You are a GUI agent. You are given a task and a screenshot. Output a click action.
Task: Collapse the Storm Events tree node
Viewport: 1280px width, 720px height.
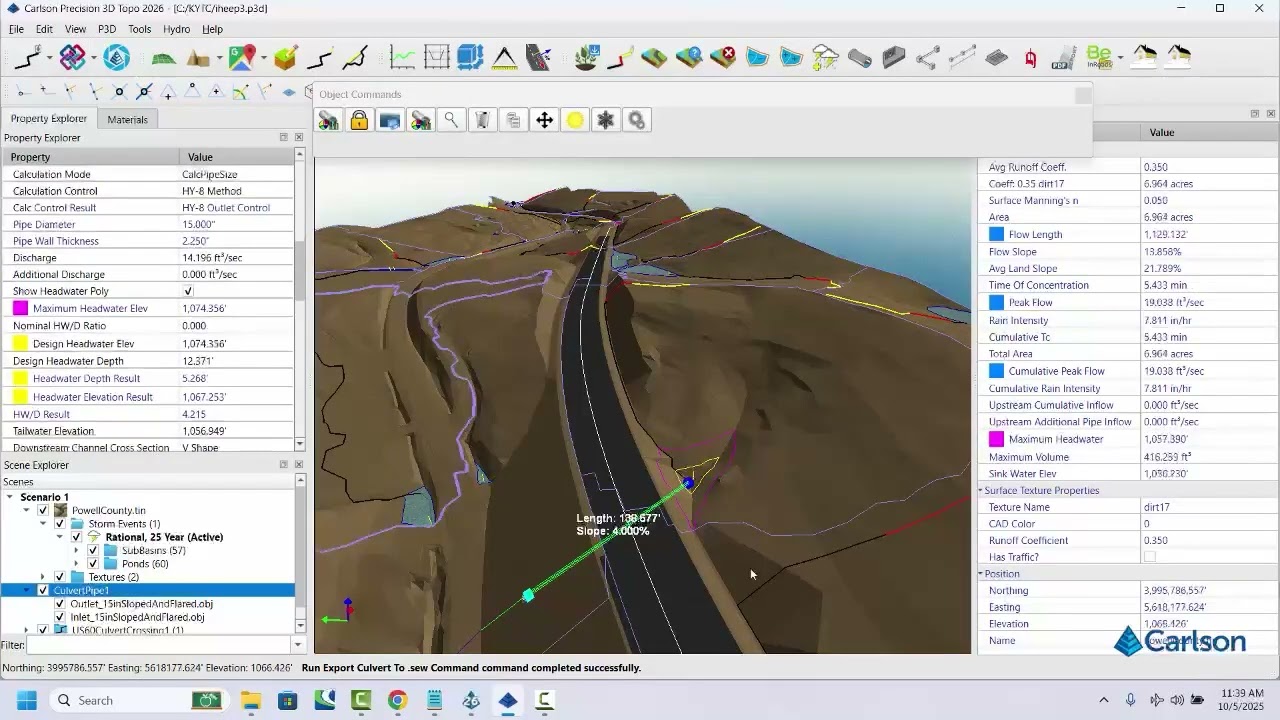pos(43,524)
